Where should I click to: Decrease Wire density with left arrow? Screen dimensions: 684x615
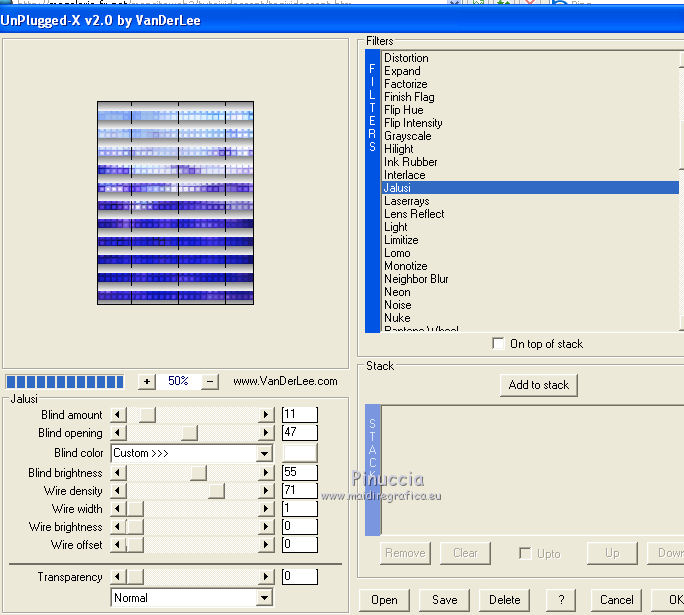[x=118, y=491]
